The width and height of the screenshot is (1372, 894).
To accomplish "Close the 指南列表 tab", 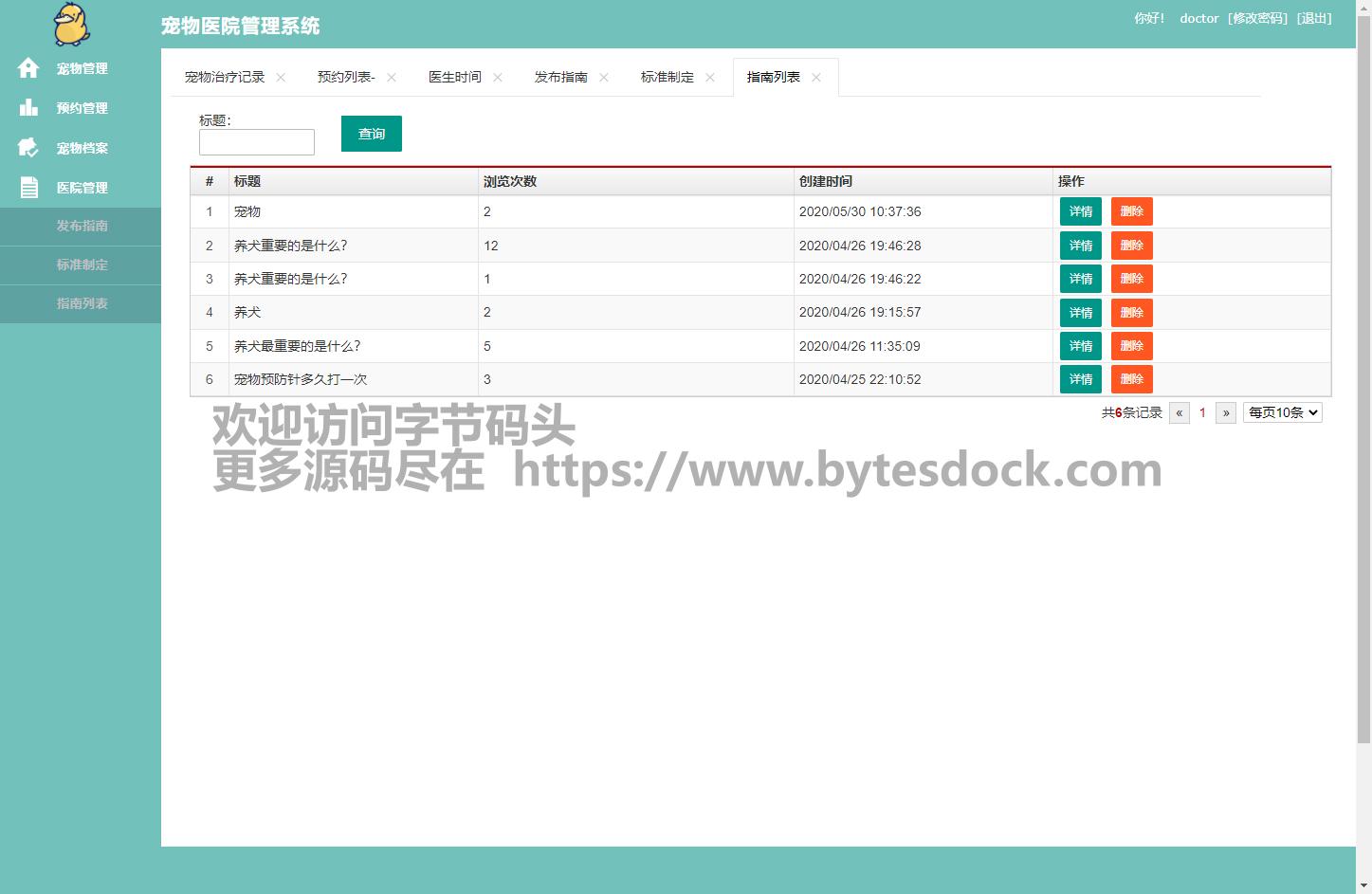I will tap(816, 78).
